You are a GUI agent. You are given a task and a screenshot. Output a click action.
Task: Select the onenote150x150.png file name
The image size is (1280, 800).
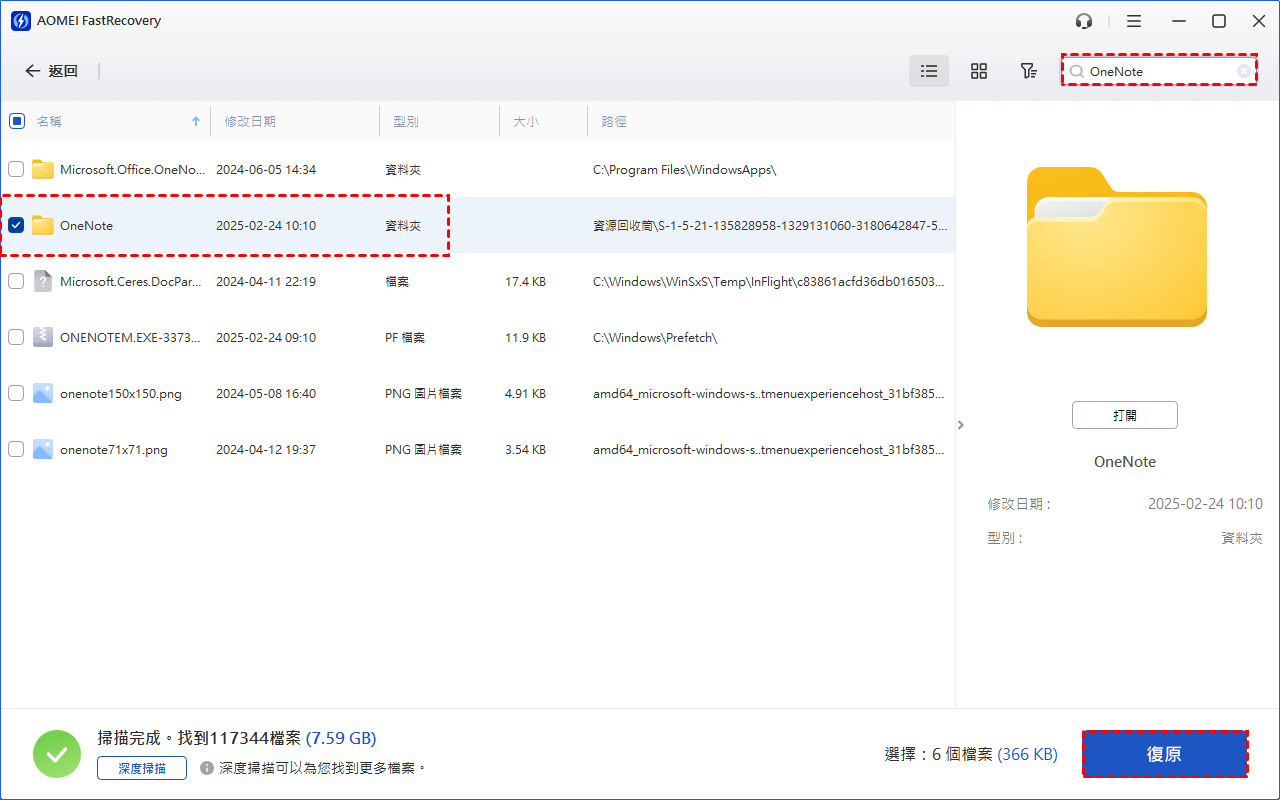(x=121, y=393)
